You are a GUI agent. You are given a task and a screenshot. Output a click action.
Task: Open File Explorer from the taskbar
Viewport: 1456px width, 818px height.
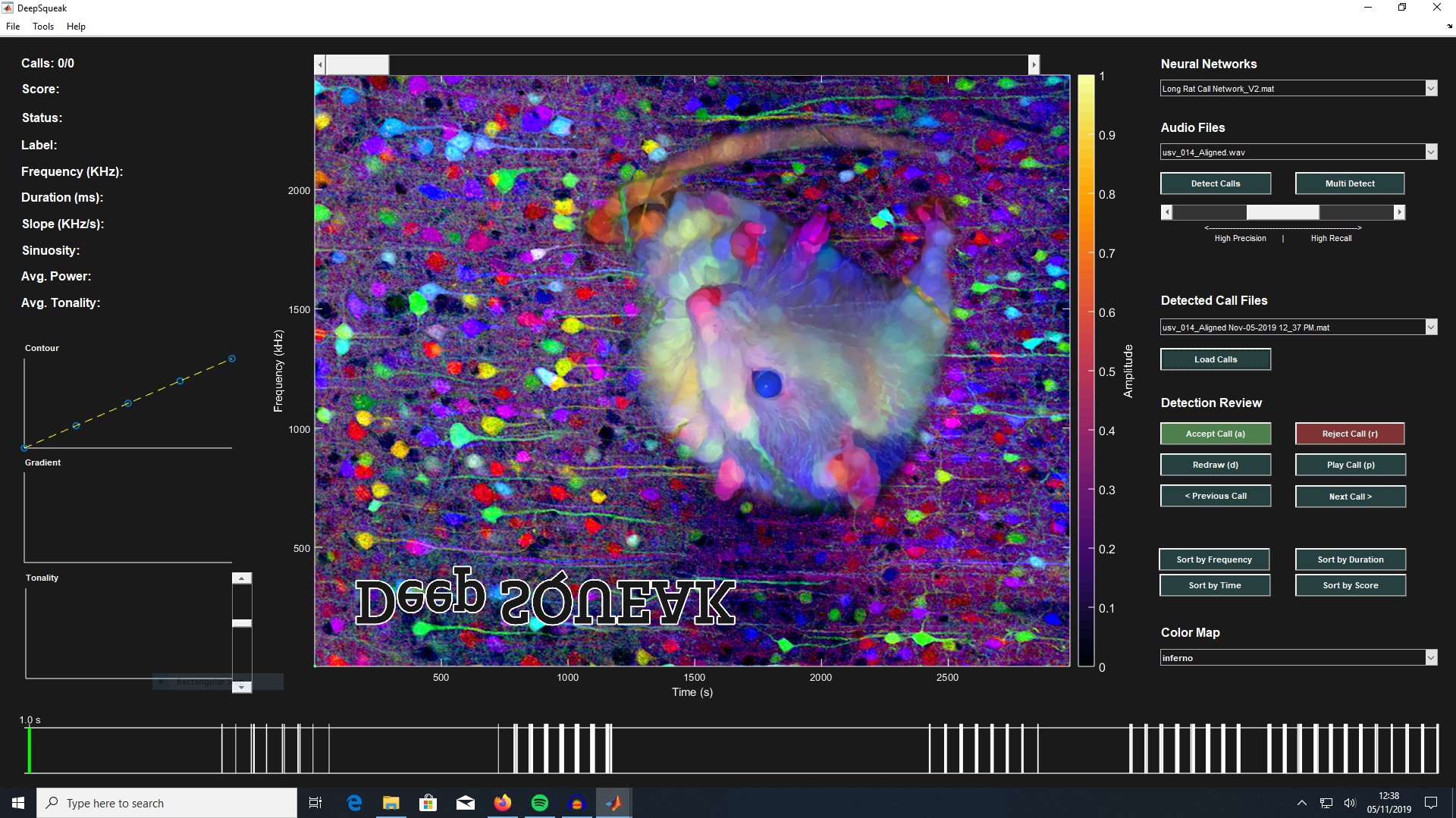click(x=391, y=802)
